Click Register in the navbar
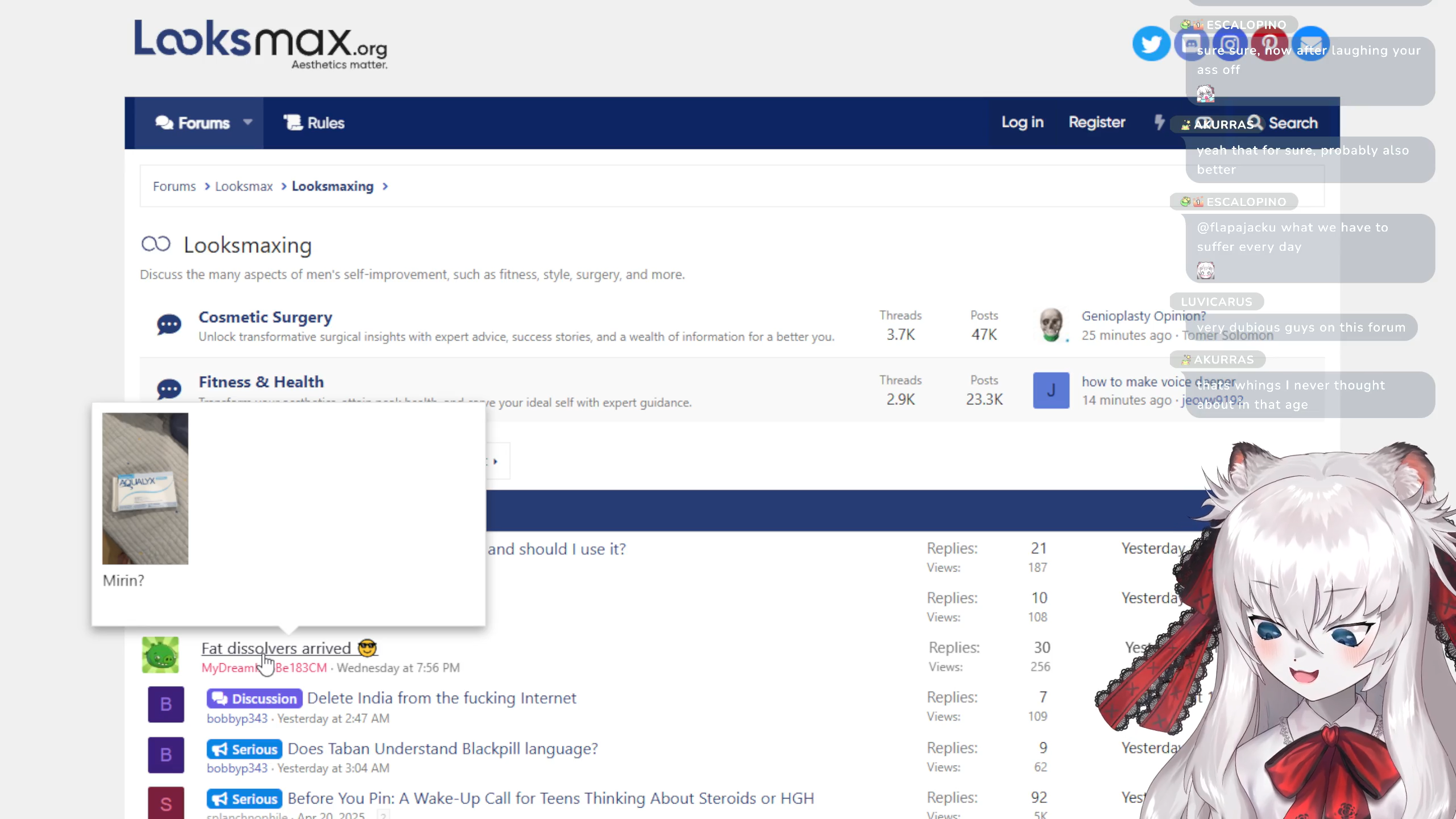This screenshot has width=1456, height=819. pyautogui.click(x=1097, y=122)
